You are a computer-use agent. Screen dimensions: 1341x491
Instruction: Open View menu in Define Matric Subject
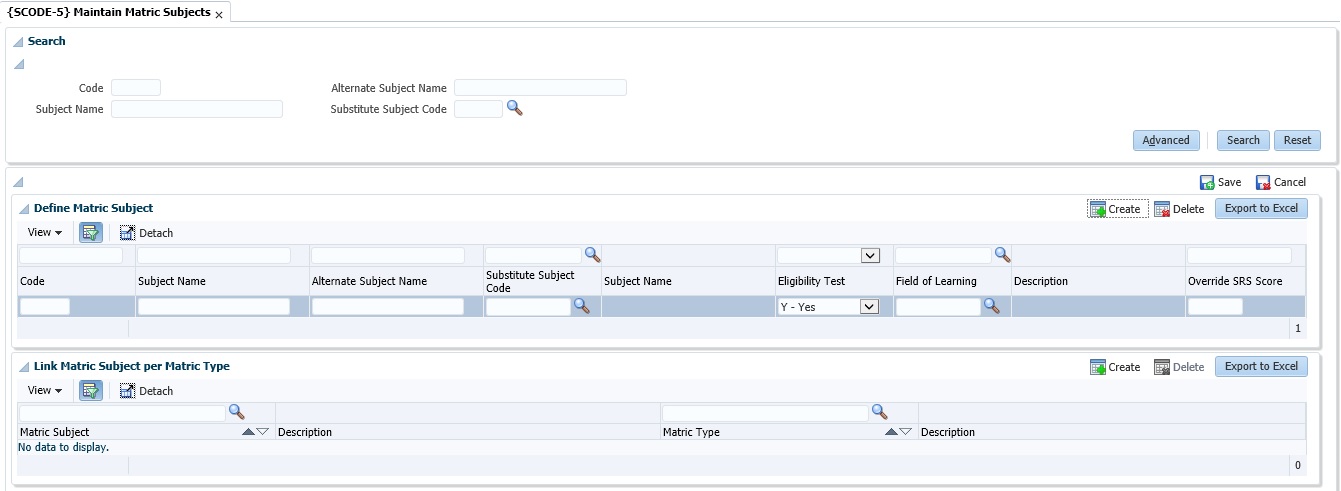[x=45, y=233]
